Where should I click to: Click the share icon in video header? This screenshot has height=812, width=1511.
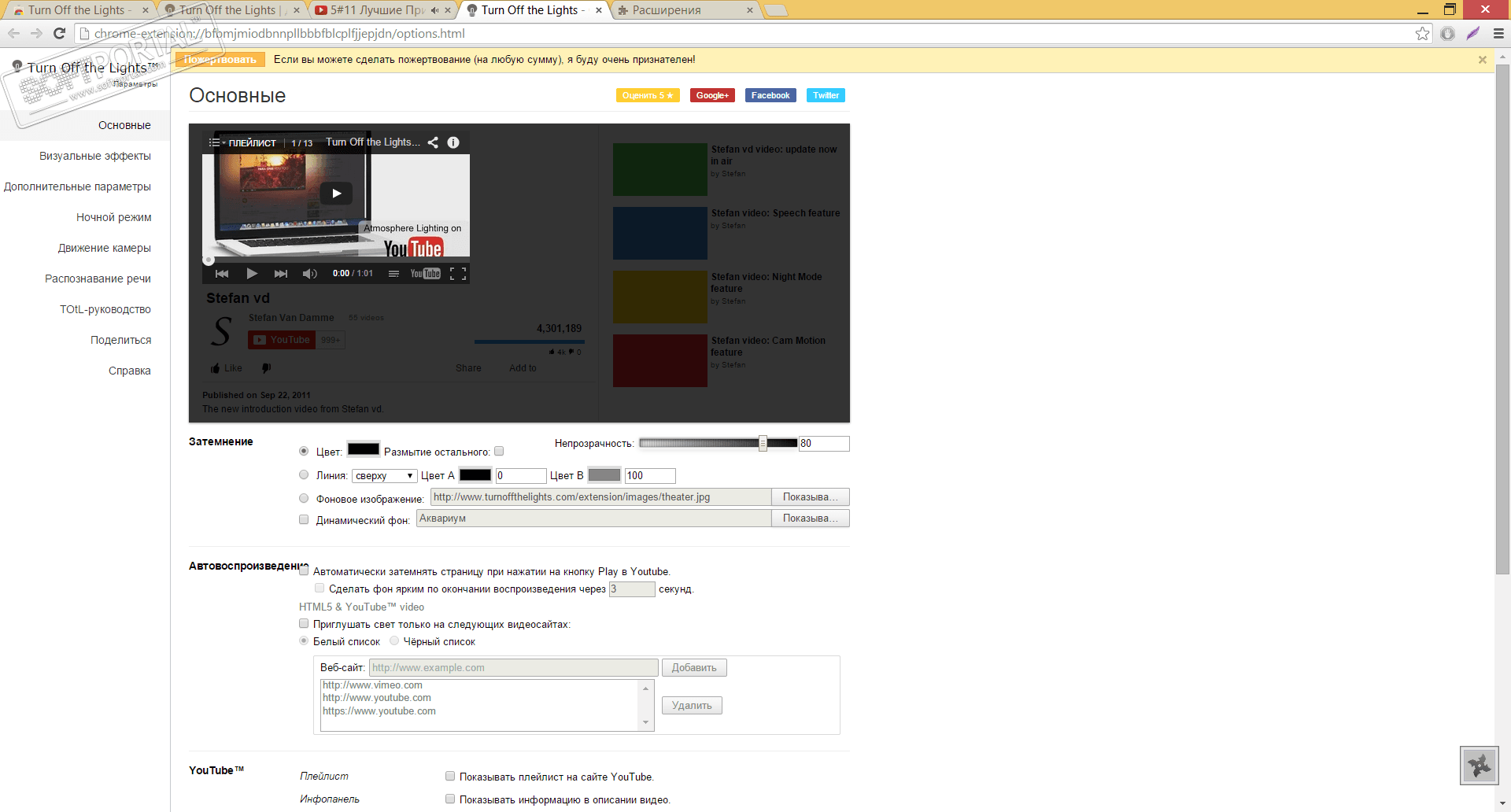coord(433,142)
